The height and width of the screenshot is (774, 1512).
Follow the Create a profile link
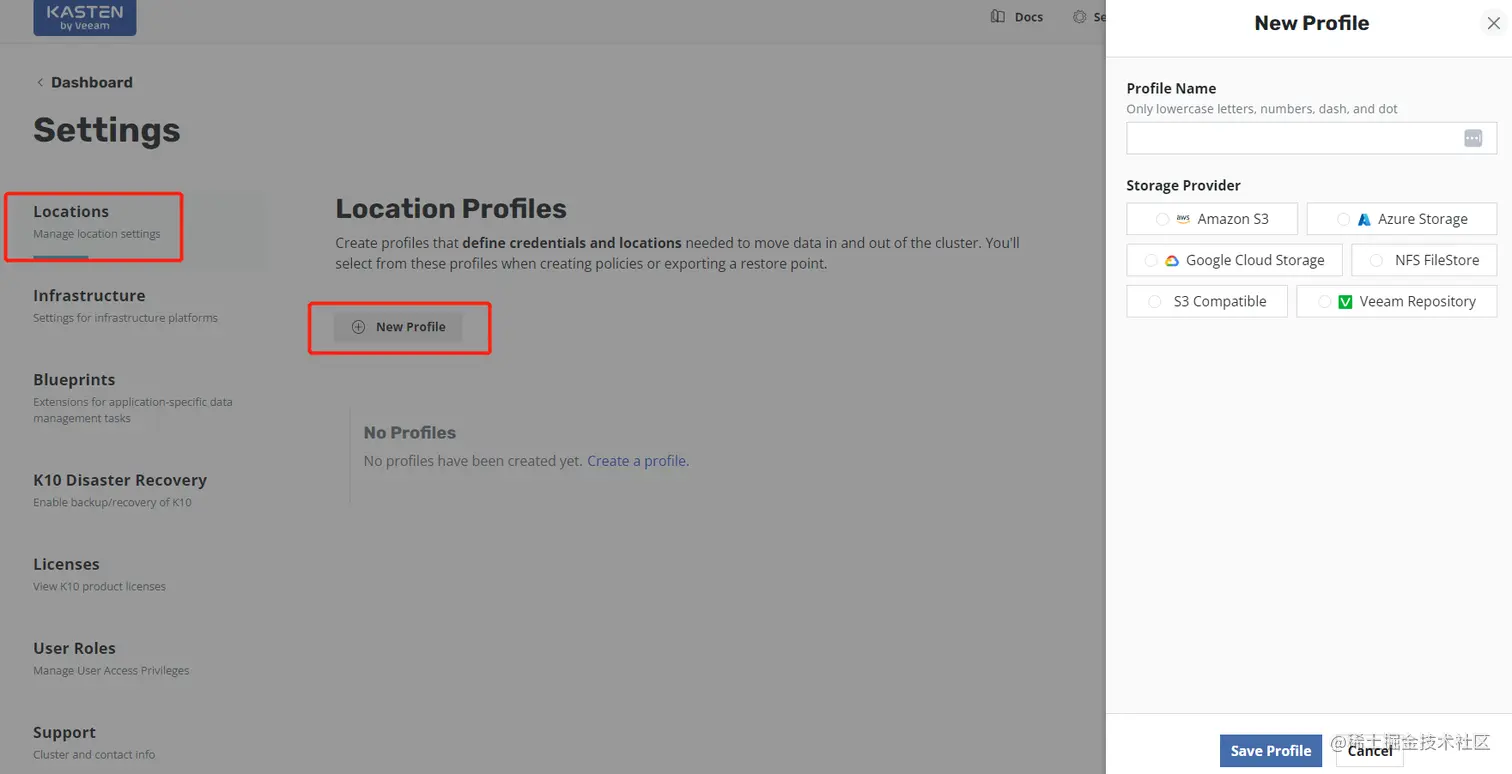click(638, 461)
